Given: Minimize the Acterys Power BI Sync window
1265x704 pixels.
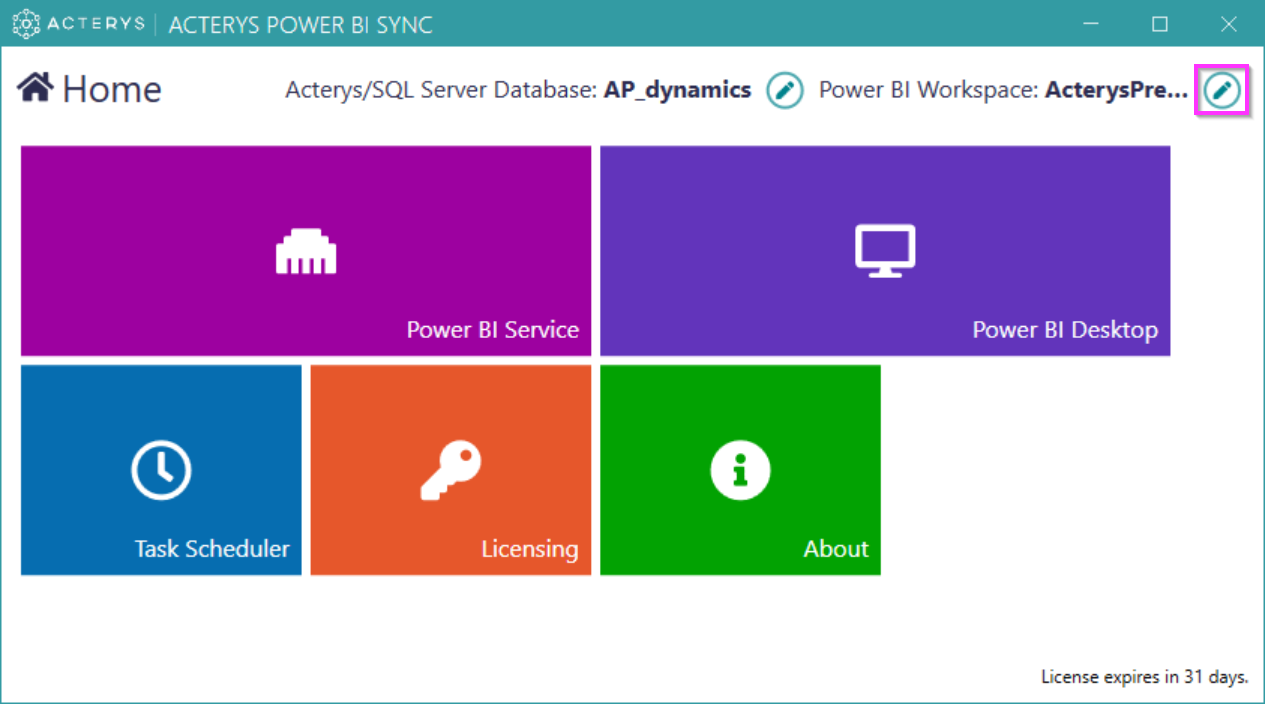Looking at the screenshot, I should pos(1091,24).
